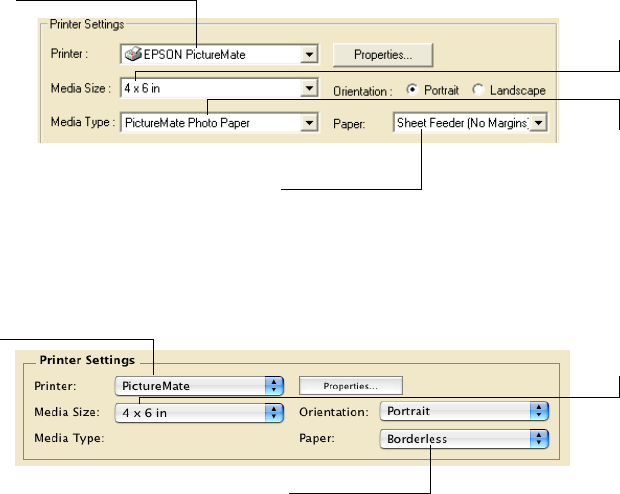620x494 pixels.
Task: Click the Mac 'Media Type:' label
Action: [x=69, y=438]
